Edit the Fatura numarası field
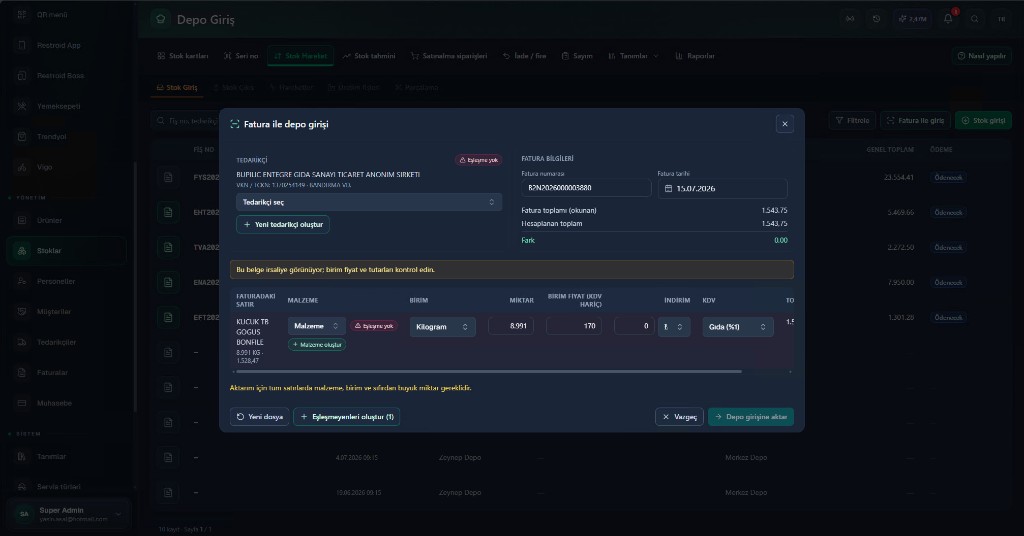 point(586,188)
